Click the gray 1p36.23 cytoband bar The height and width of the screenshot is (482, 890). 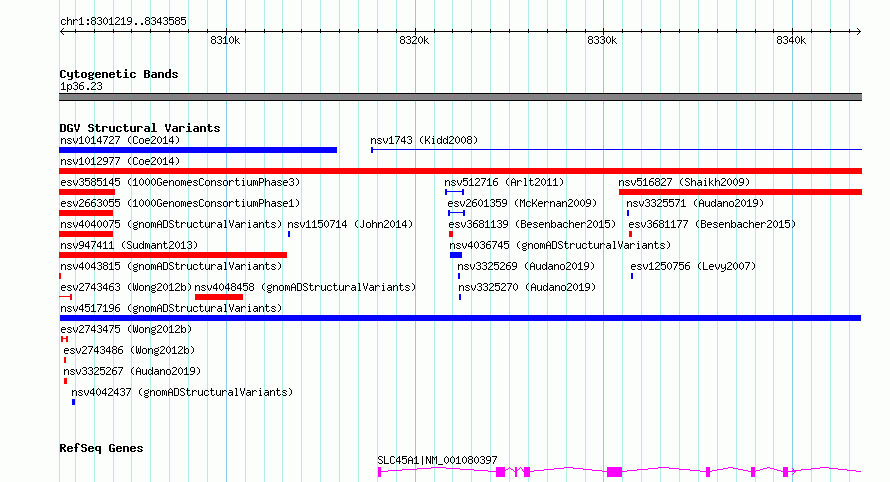460,97
